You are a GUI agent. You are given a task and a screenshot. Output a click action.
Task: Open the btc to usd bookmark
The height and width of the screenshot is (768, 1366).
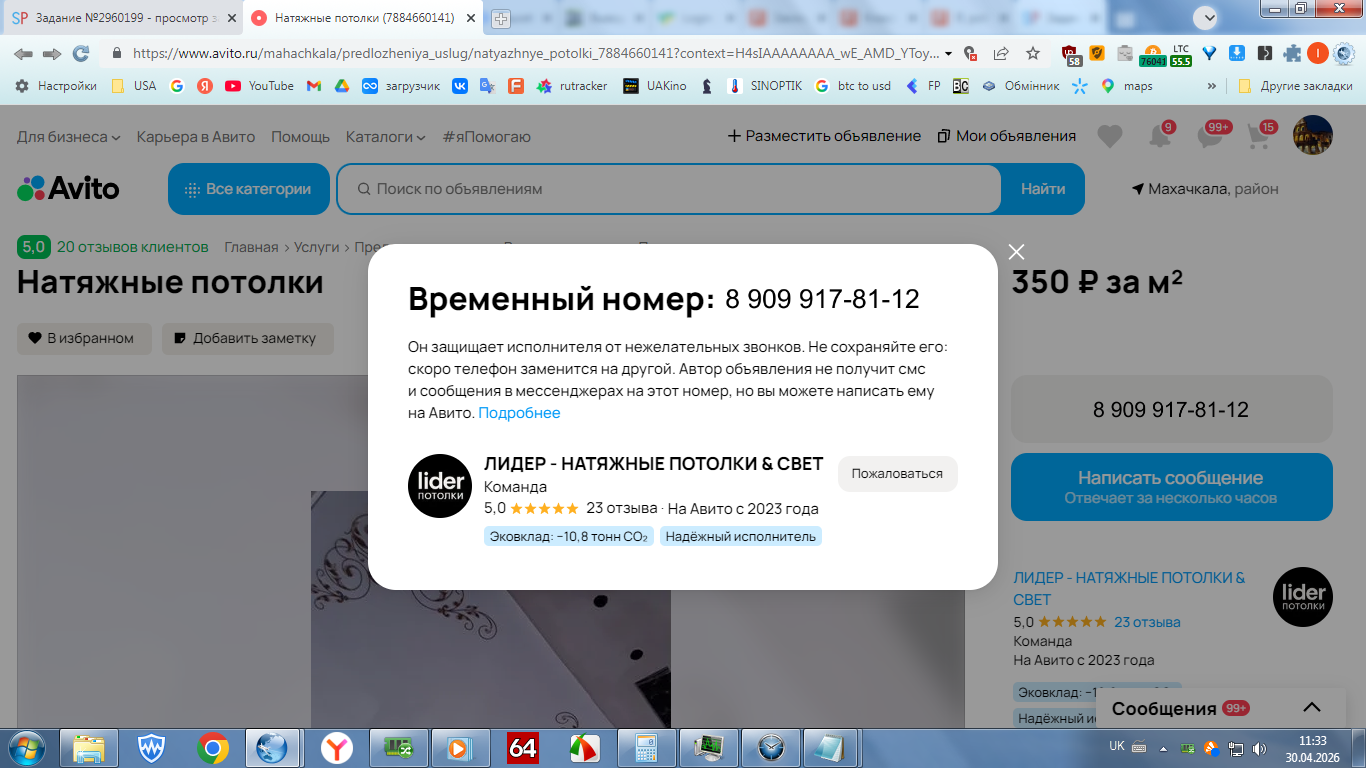click(x=852, y=86)
